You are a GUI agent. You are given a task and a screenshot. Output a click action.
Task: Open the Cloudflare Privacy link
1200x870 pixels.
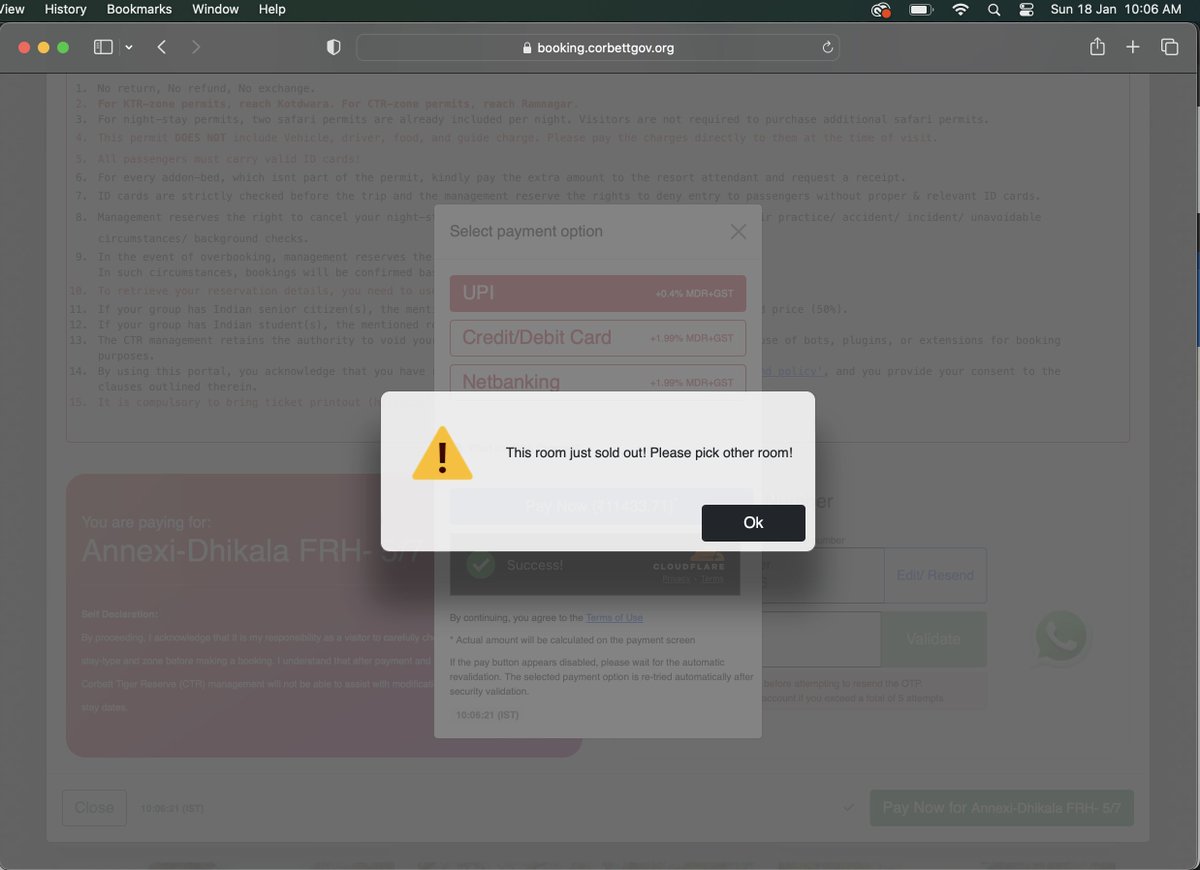(677, 579)
